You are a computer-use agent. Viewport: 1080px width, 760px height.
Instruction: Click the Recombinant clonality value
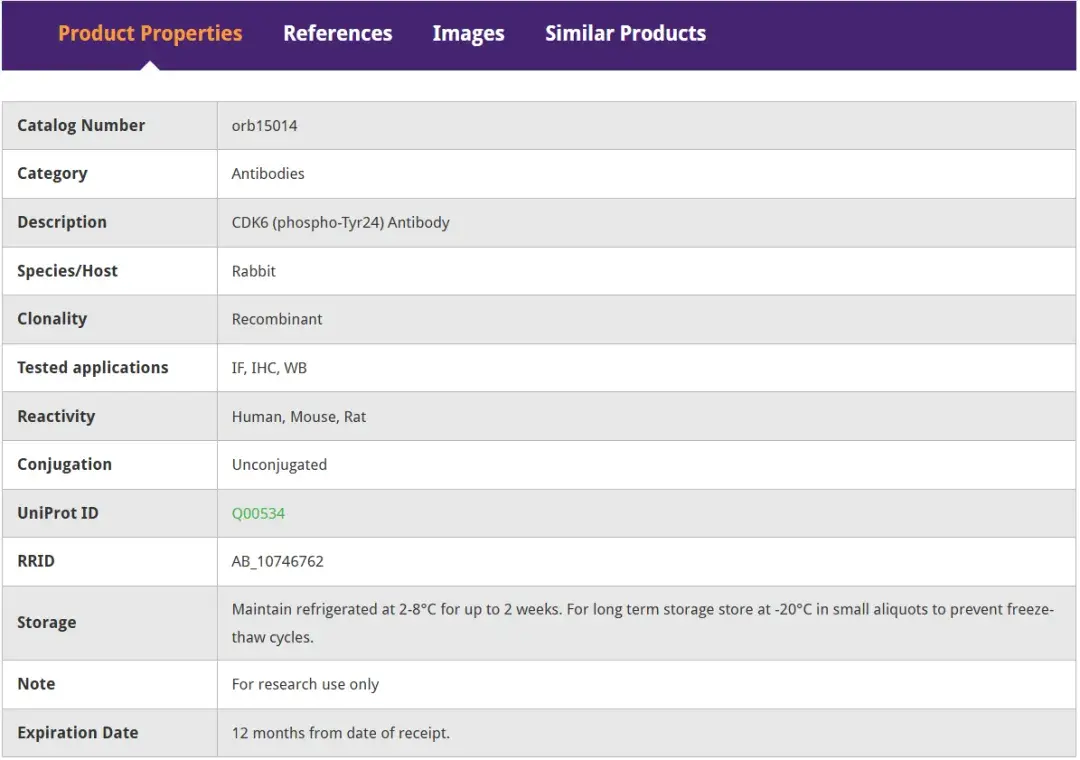point(277,319)
